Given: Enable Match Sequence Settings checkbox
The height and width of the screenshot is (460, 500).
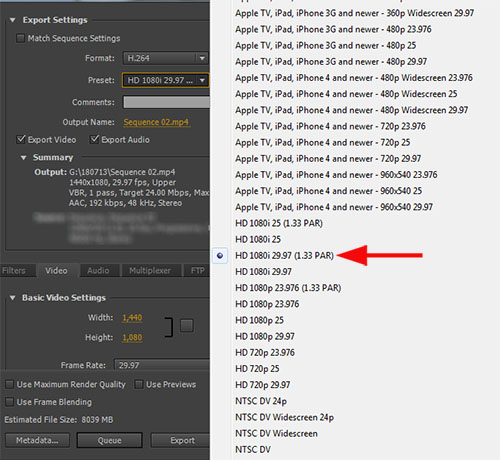Looking at the screenshot, I should pos(20,38).
